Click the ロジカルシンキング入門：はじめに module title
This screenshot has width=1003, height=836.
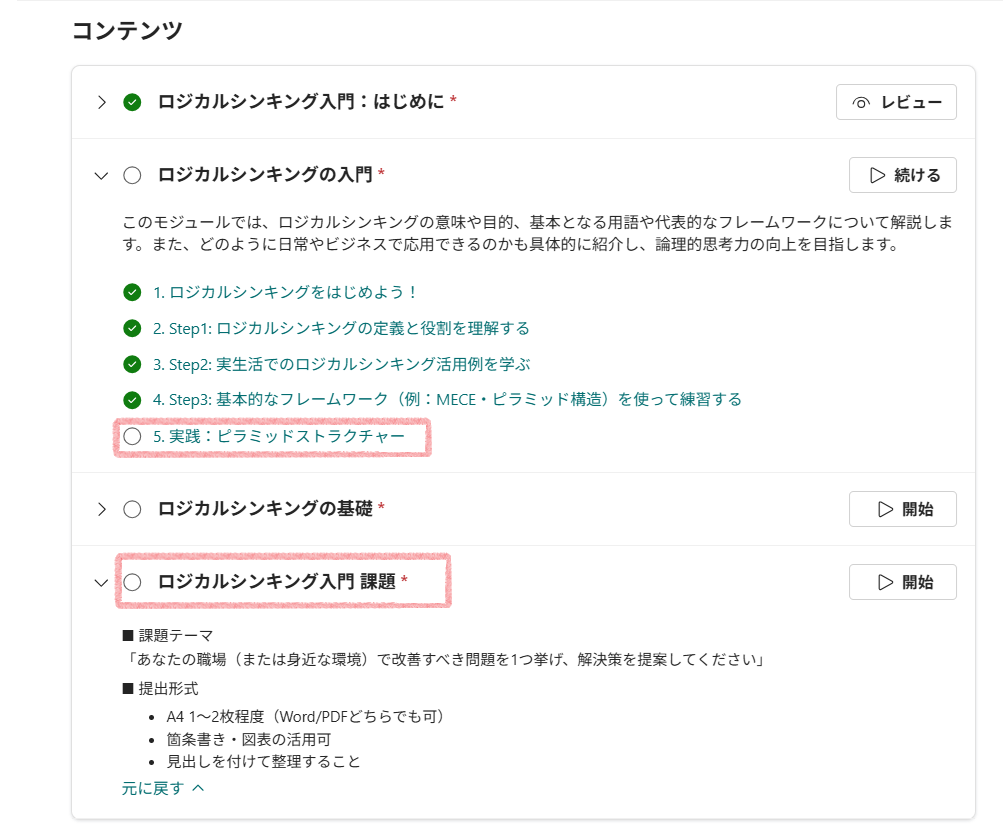click(301, 102)
